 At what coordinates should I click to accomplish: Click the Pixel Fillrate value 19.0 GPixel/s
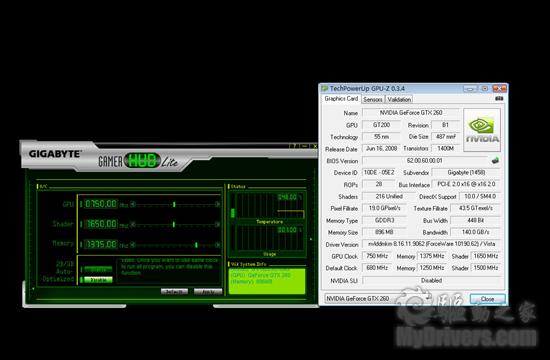(x=384, y=208)
